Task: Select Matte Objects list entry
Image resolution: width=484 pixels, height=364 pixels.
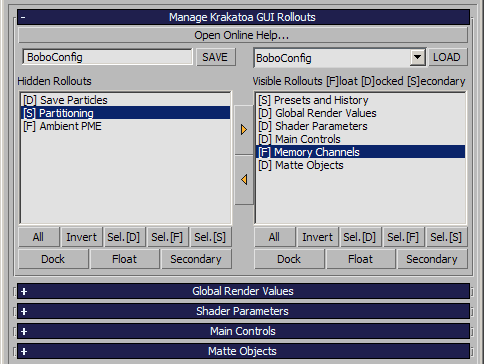Action: [x=361, y=165]
